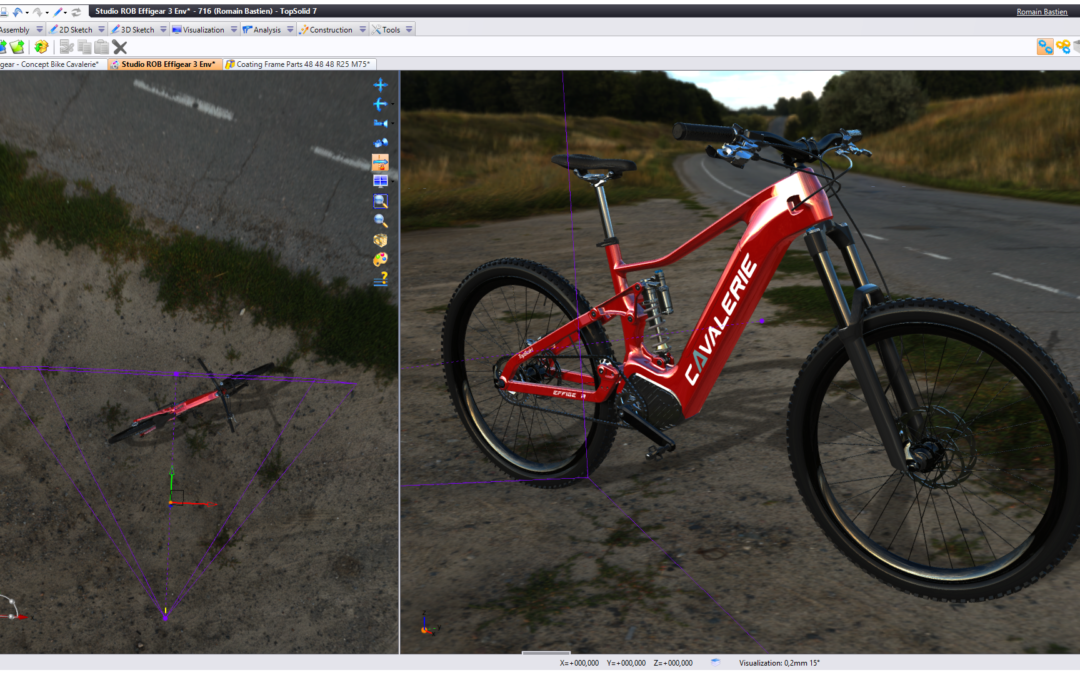Click the greyed-out Copy icon
Screen dimensions: 1080x675
point(85,47)
